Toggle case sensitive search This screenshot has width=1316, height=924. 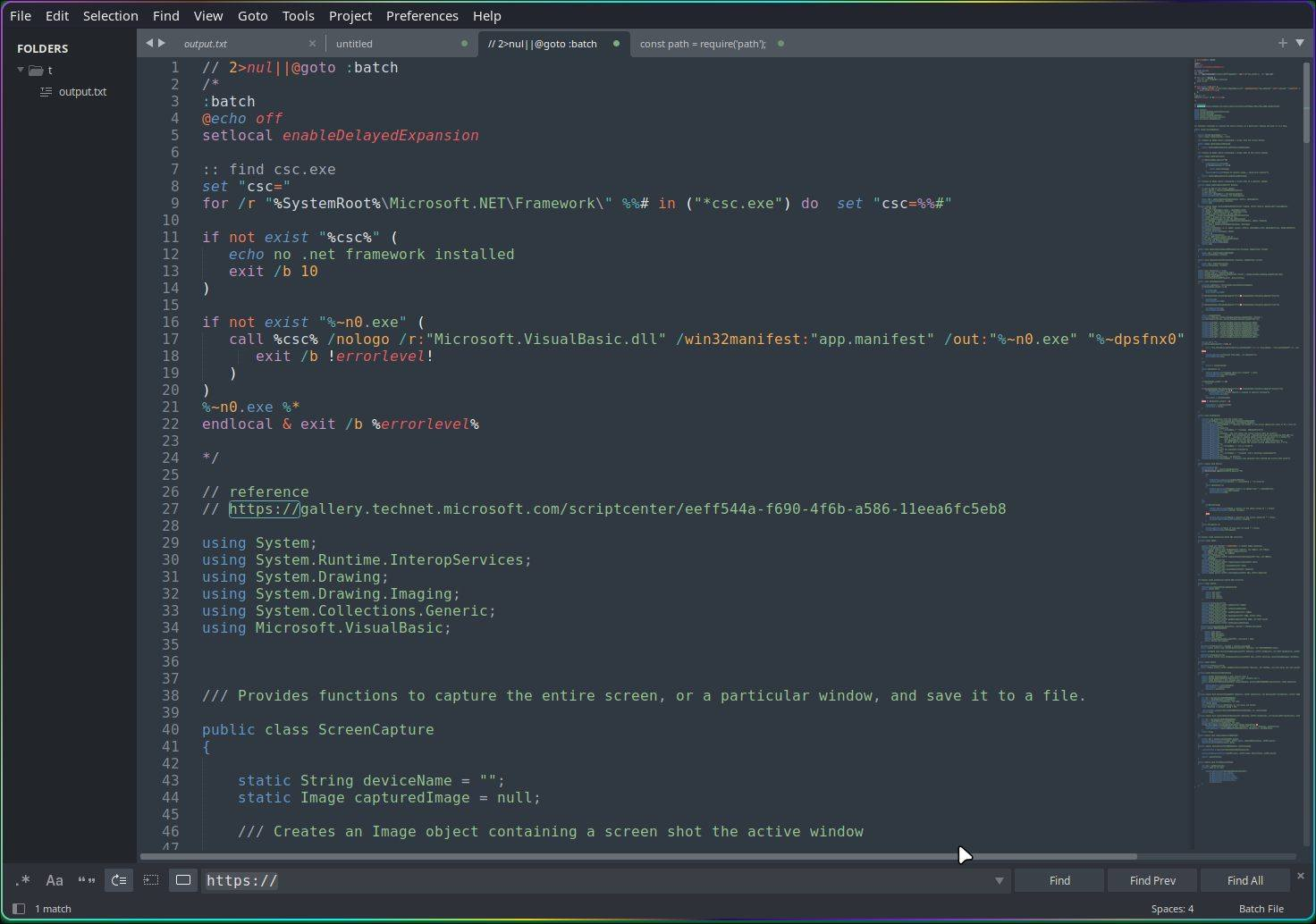pos(55,880)
